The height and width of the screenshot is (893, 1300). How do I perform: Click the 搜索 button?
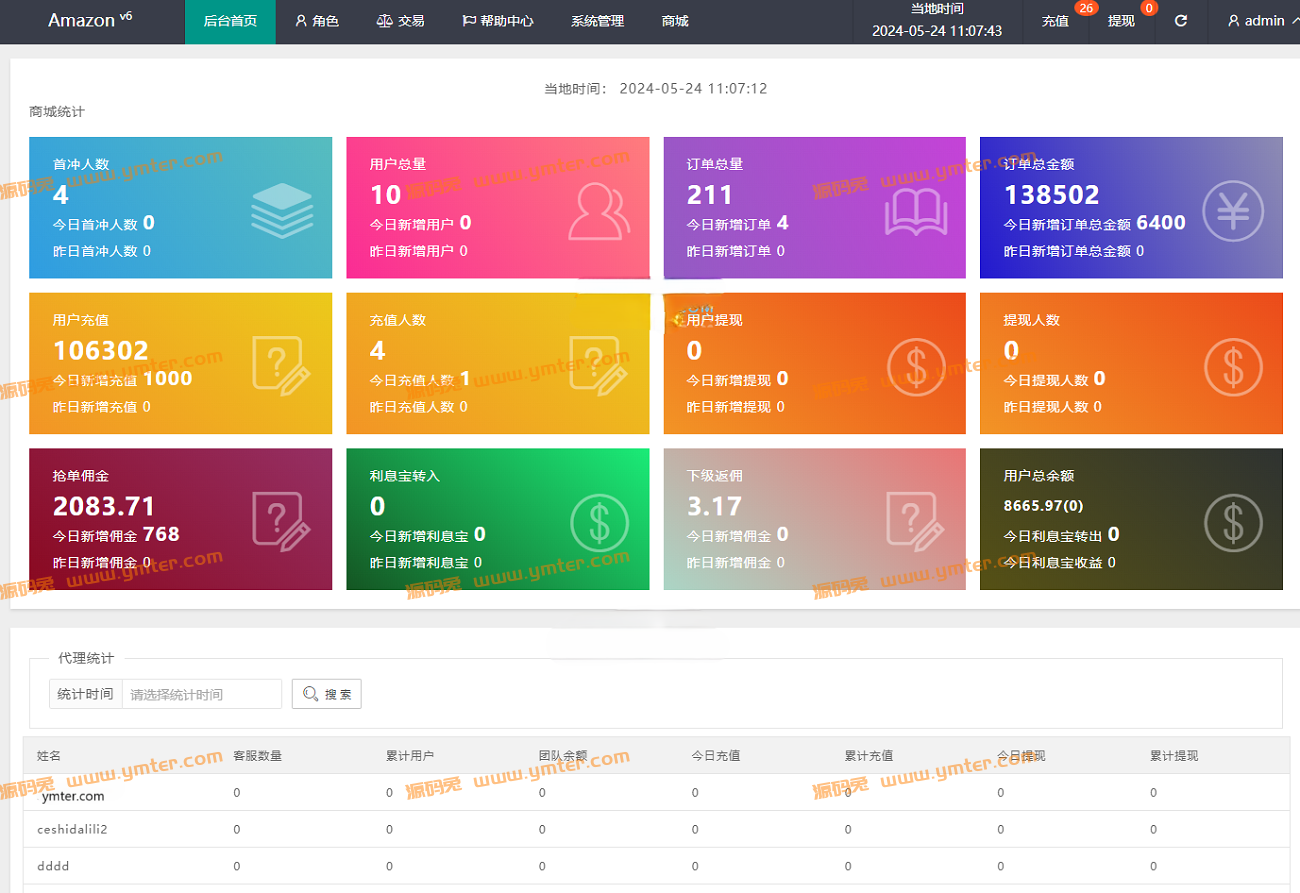[326, 694]
